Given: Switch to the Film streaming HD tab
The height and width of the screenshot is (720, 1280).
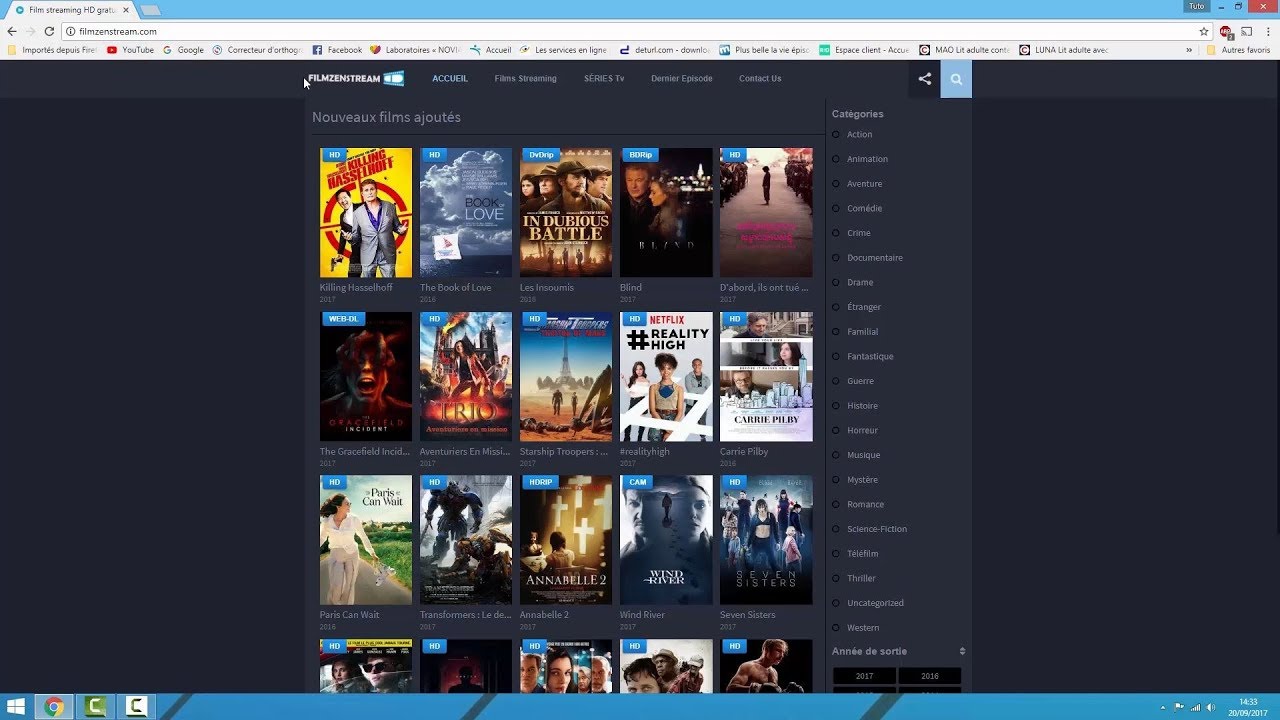Looking at the screenshot, I should [x=70, y=9].
